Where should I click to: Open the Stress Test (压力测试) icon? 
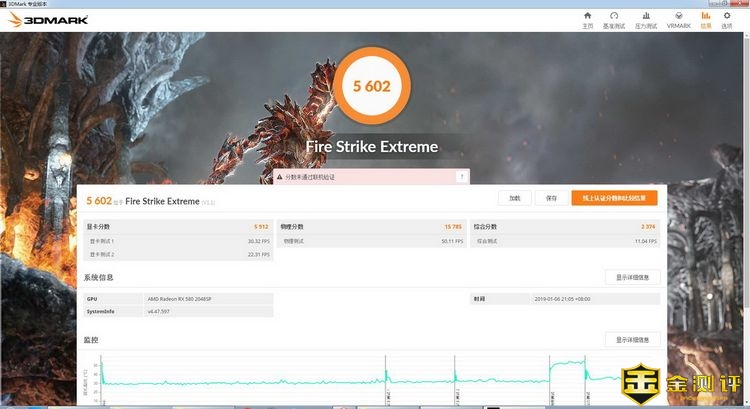point(645,19)
